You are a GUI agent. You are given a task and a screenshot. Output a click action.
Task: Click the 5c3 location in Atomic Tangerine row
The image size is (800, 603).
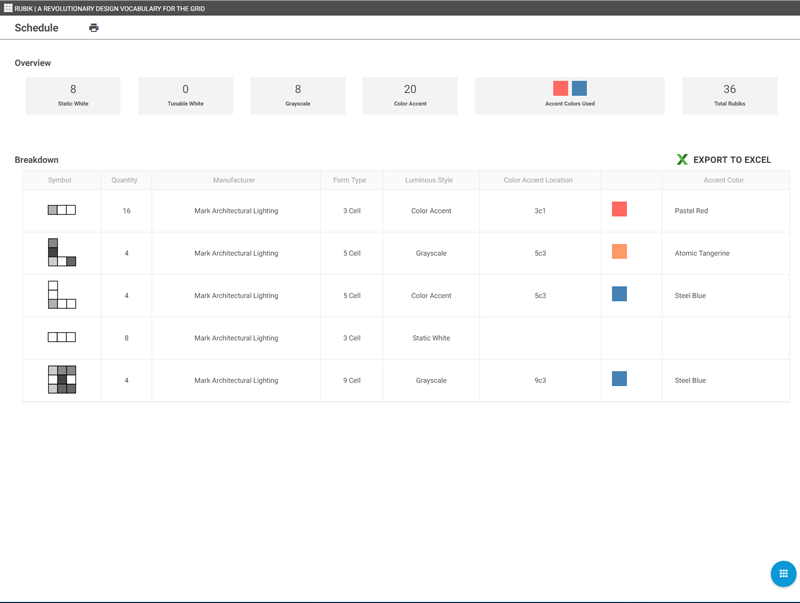coord(540,253)
